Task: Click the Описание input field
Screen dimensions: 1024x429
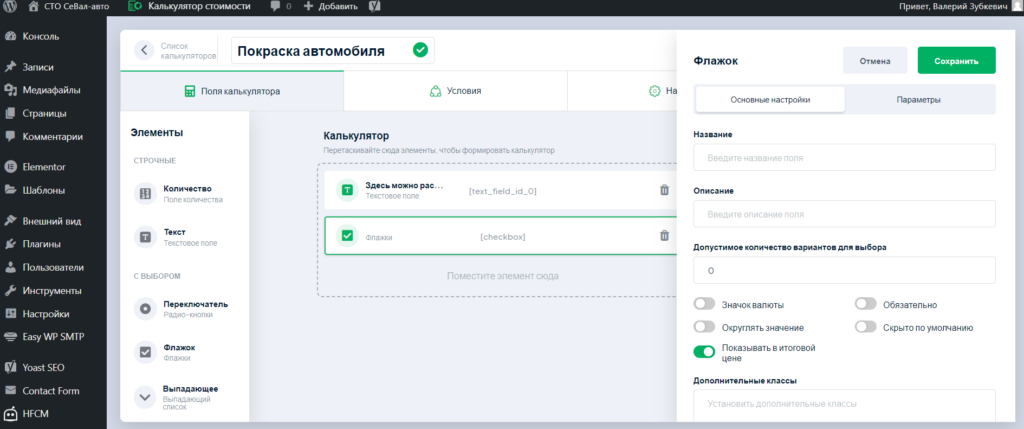Action: (x=844, y=214)
